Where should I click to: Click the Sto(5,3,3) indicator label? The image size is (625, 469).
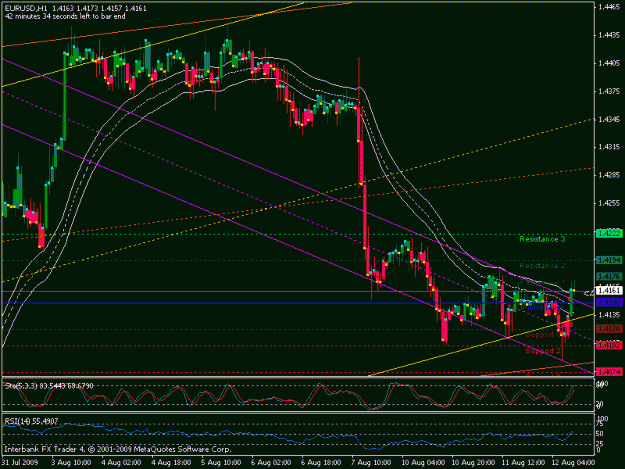(x=49, y=386)
